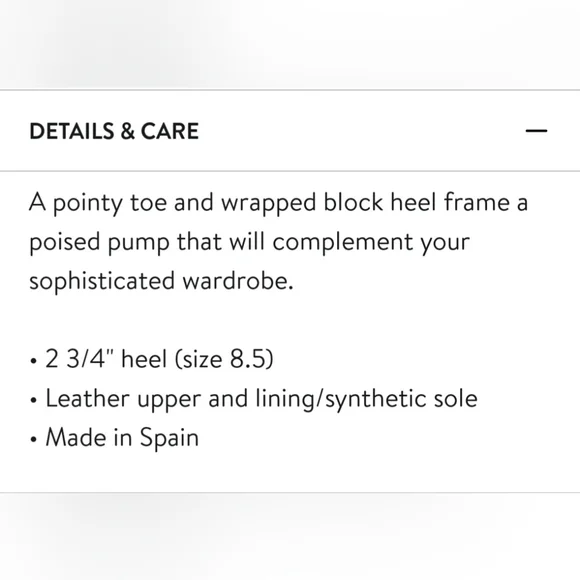Click the words 'block heel' in the description
580x580 pixels.
(380, 202)
